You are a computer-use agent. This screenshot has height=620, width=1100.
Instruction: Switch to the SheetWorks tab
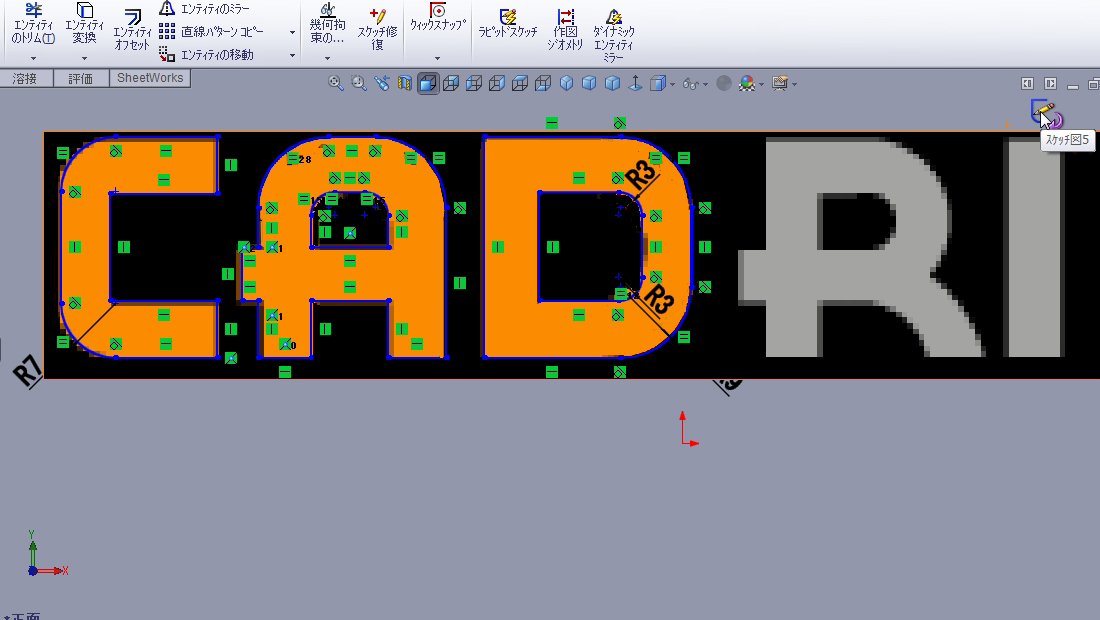(x=150, y=78)
